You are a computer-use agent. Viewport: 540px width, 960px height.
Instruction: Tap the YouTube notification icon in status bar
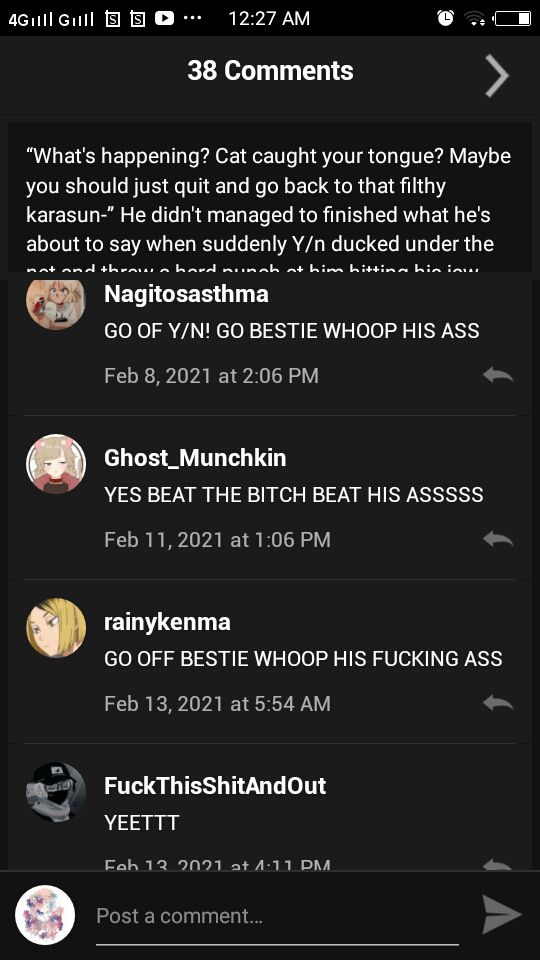164,18
